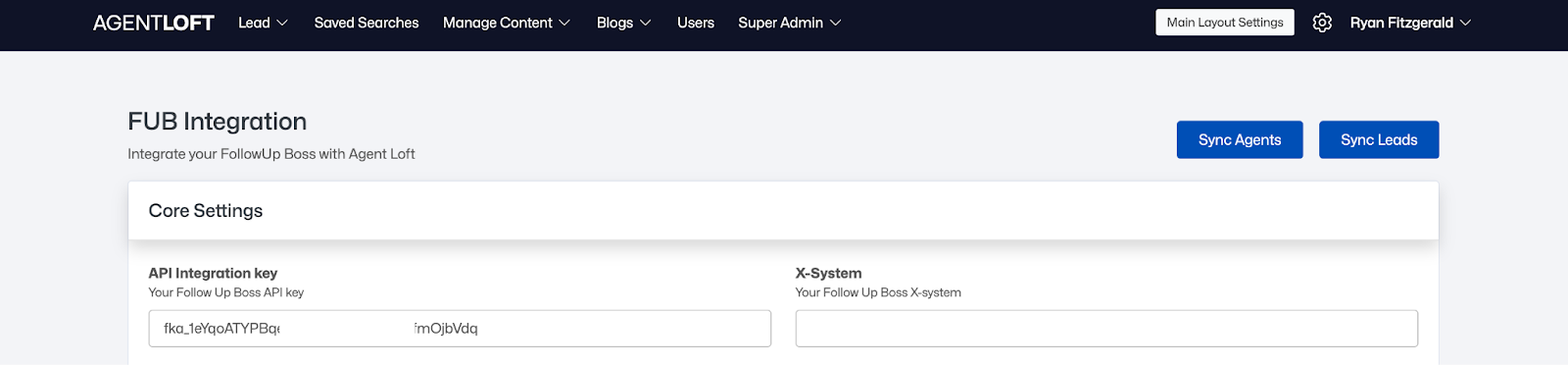Focus the X-System input field
The width and height of the screenshot is (1568, 365).
tap(1106, 329)
